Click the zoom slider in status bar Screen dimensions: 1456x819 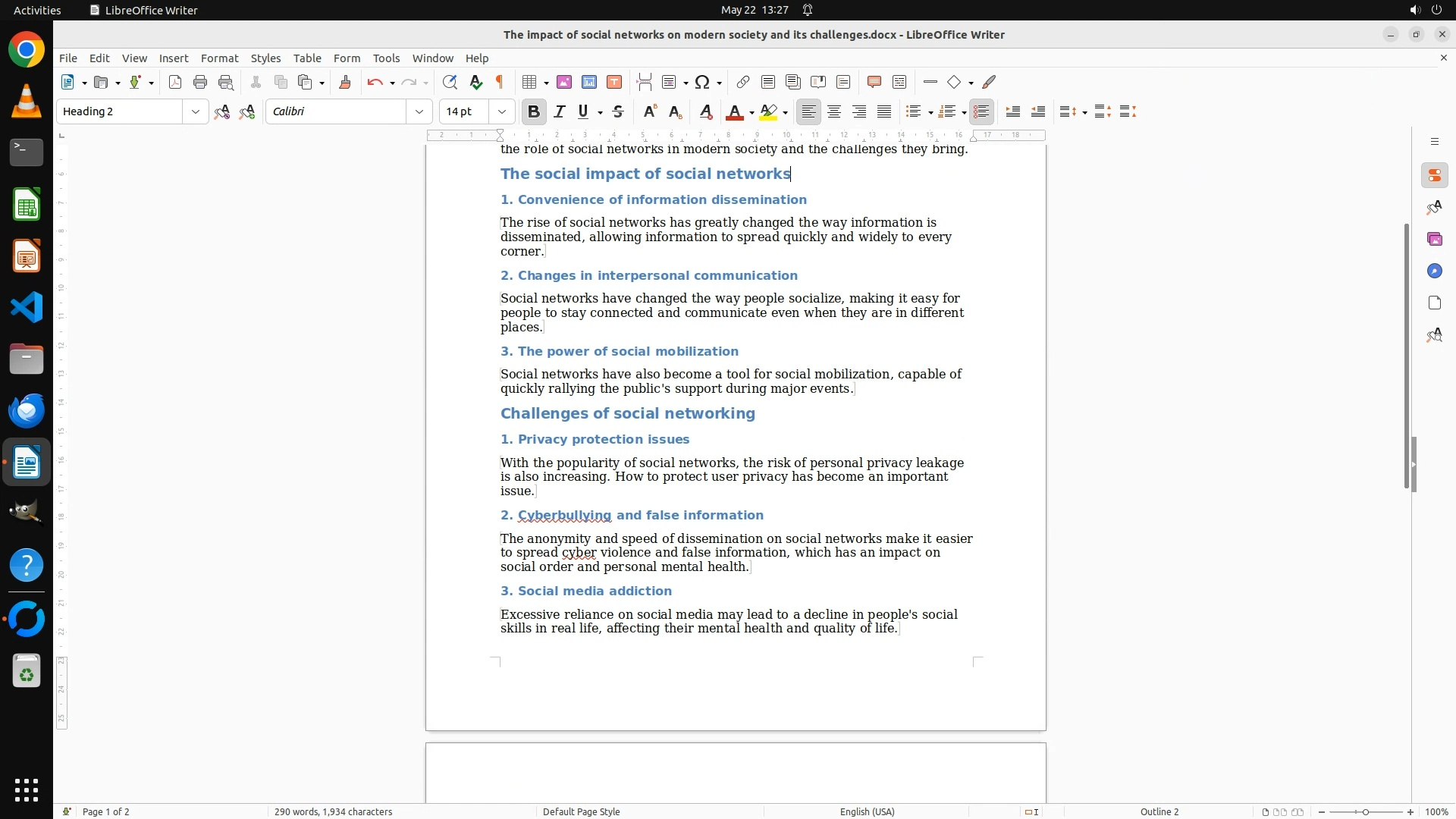click(x=1365, y=811)
